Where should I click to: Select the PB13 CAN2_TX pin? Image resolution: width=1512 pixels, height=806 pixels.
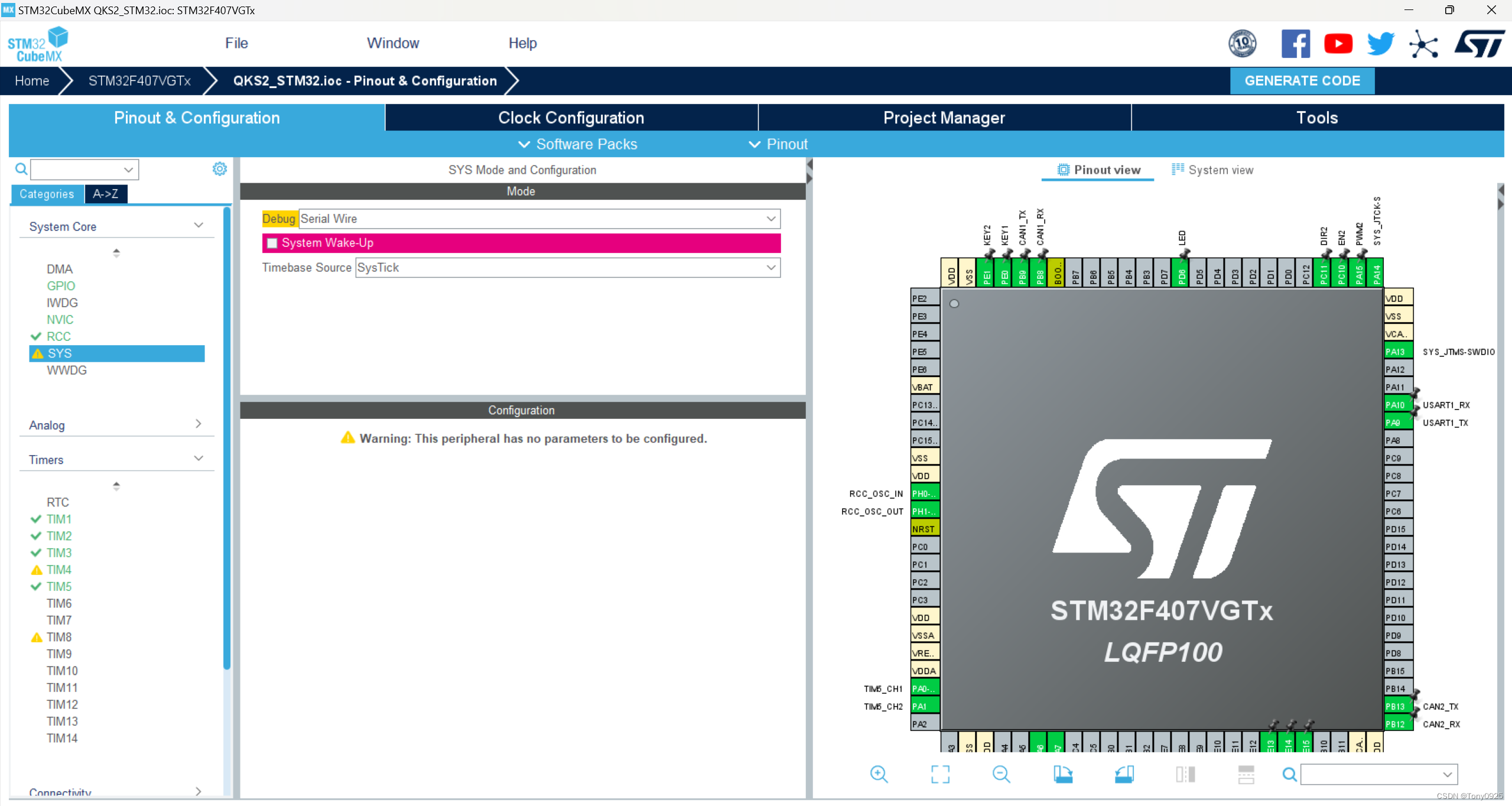tap(1398, 706)
